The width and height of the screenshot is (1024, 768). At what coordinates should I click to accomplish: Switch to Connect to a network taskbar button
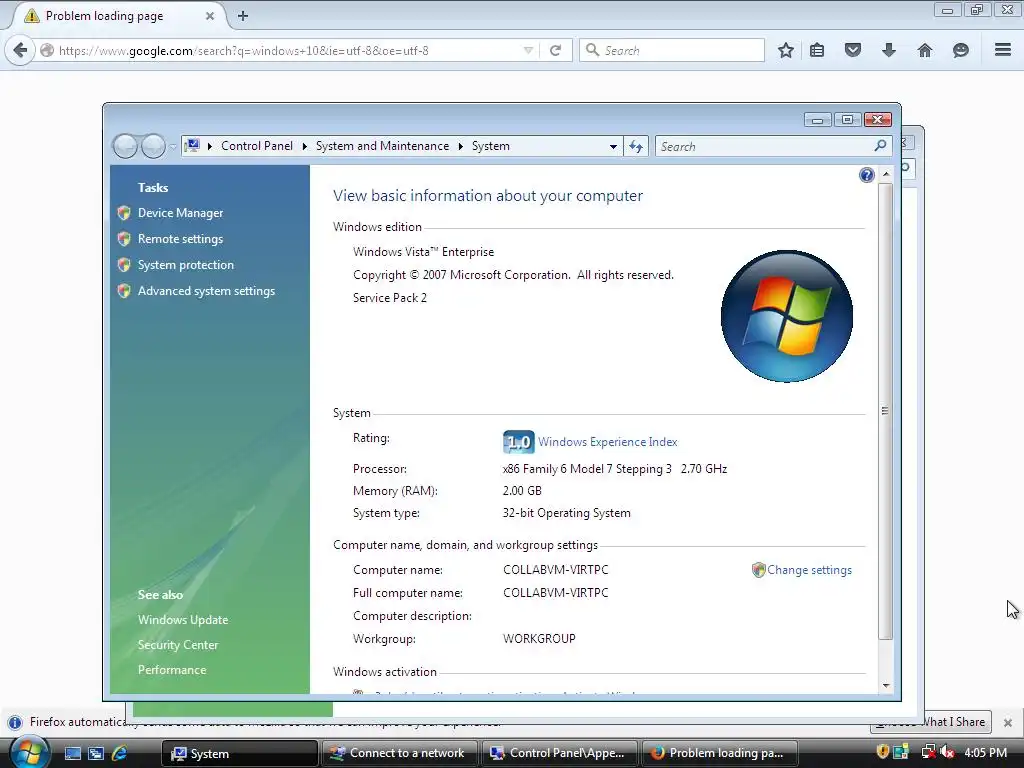[399, 754]
